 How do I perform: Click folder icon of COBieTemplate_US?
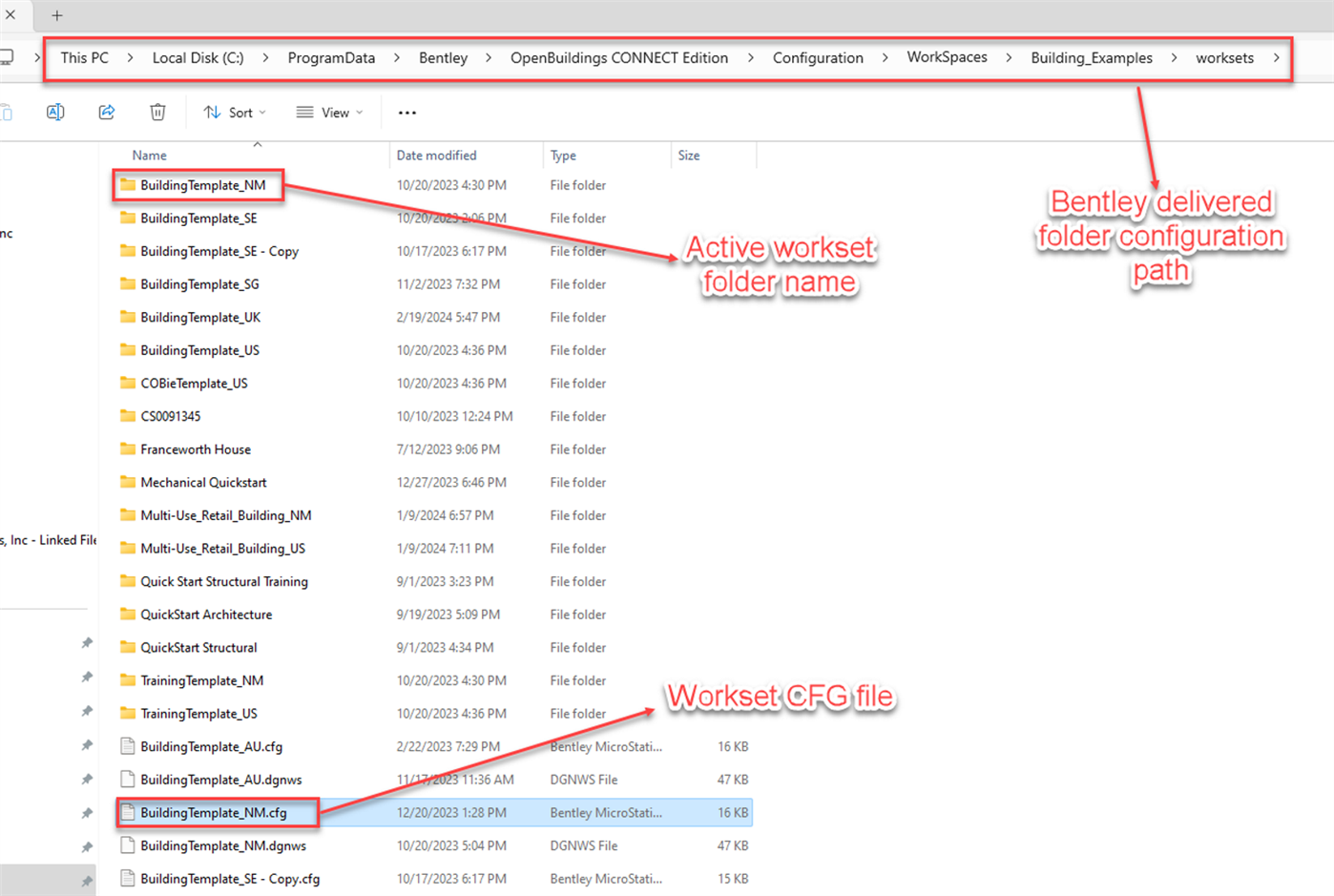pyautogui.click(x=128, y=384)
